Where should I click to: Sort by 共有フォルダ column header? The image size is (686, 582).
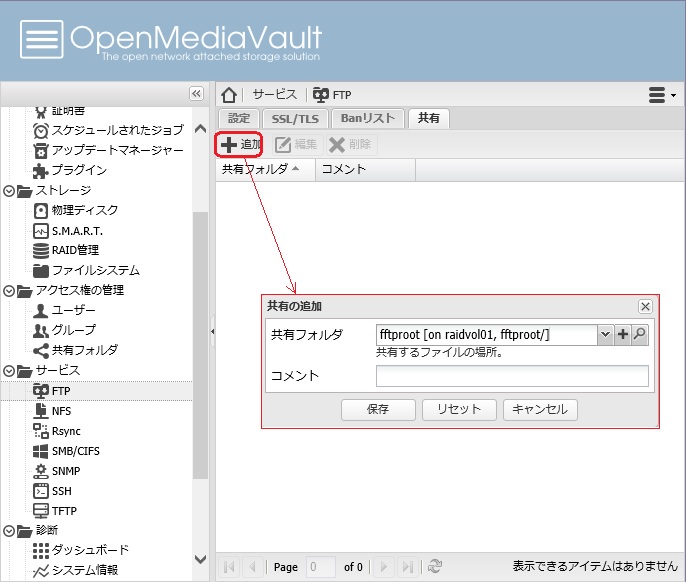tap(266, 170)
